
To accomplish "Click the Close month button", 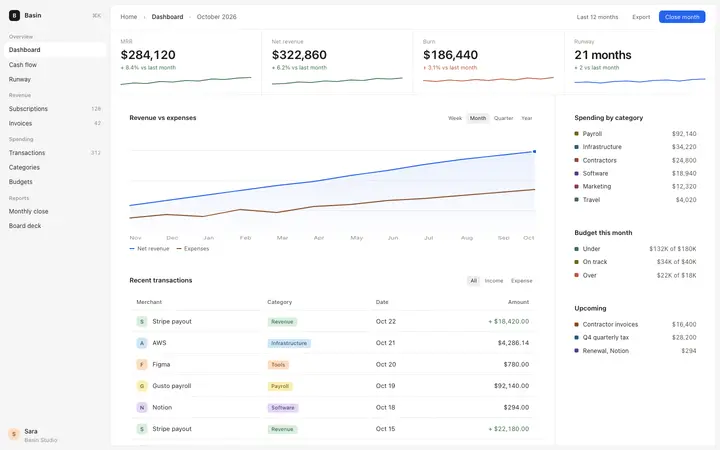I will click(x=682, y=17).
